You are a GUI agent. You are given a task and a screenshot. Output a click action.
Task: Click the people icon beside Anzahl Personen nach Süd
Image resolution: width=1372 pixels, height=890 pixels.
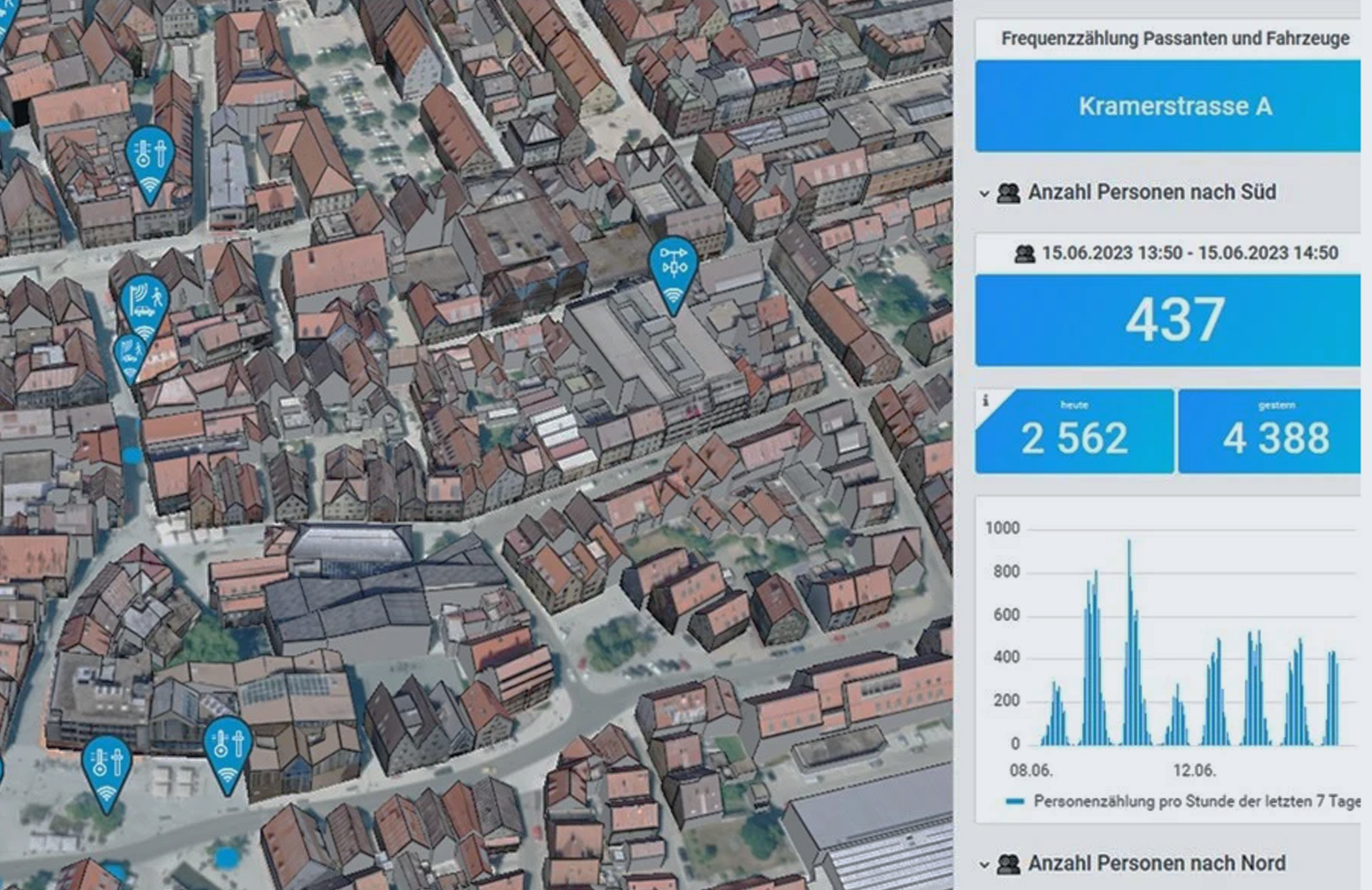point(1008,192)
